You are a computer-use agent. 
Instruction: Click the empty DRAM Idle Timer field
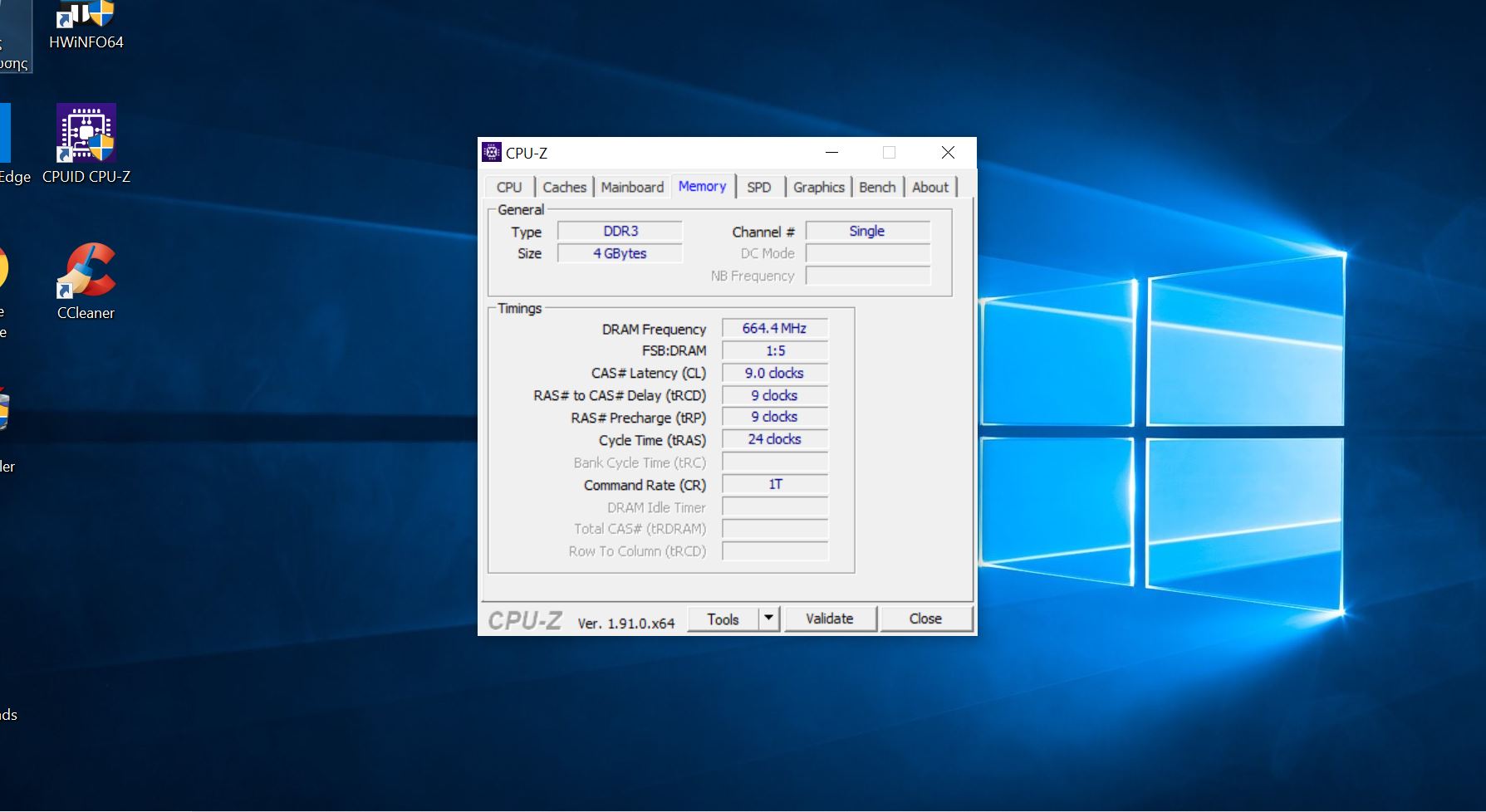tap(774, 506)
